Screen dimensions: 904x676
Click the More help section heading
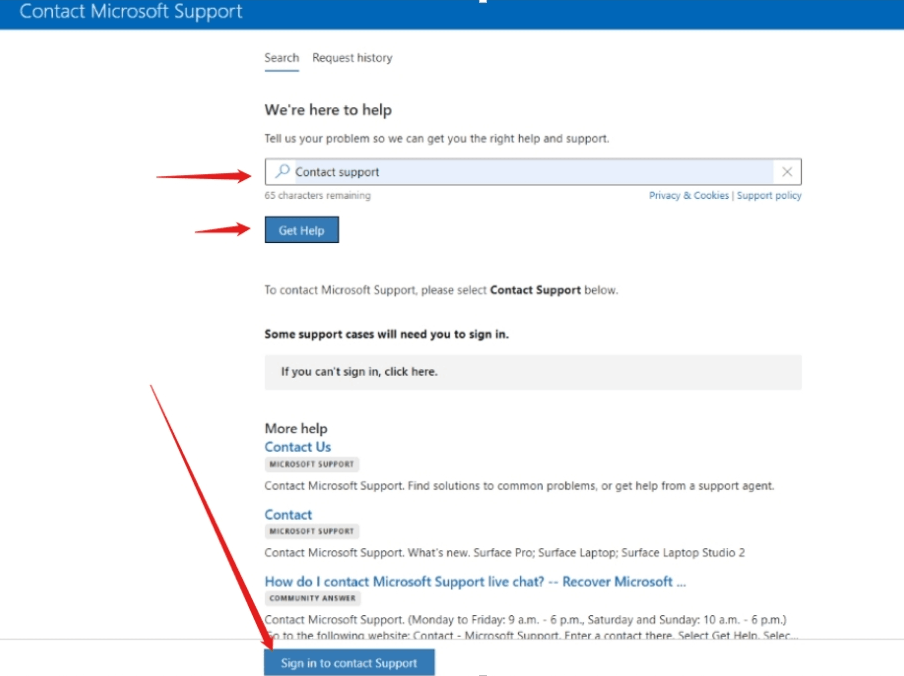(x=296, y=428)
